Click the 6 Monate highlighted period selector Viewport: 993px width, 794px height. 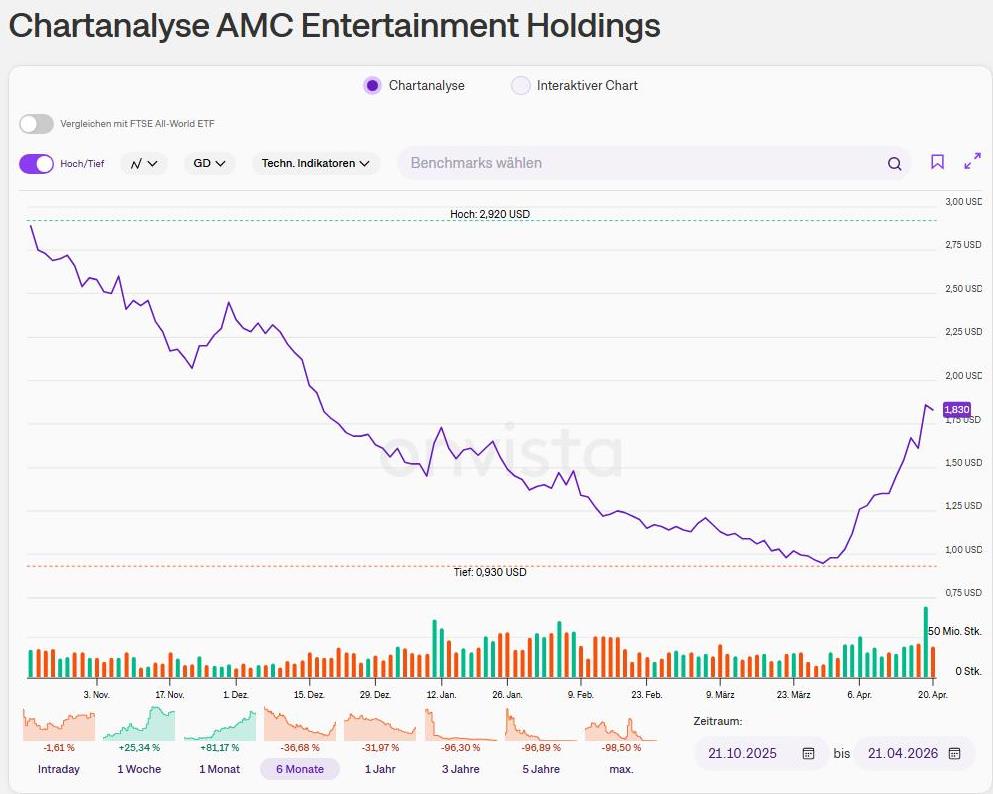click(x=299, y=768)
